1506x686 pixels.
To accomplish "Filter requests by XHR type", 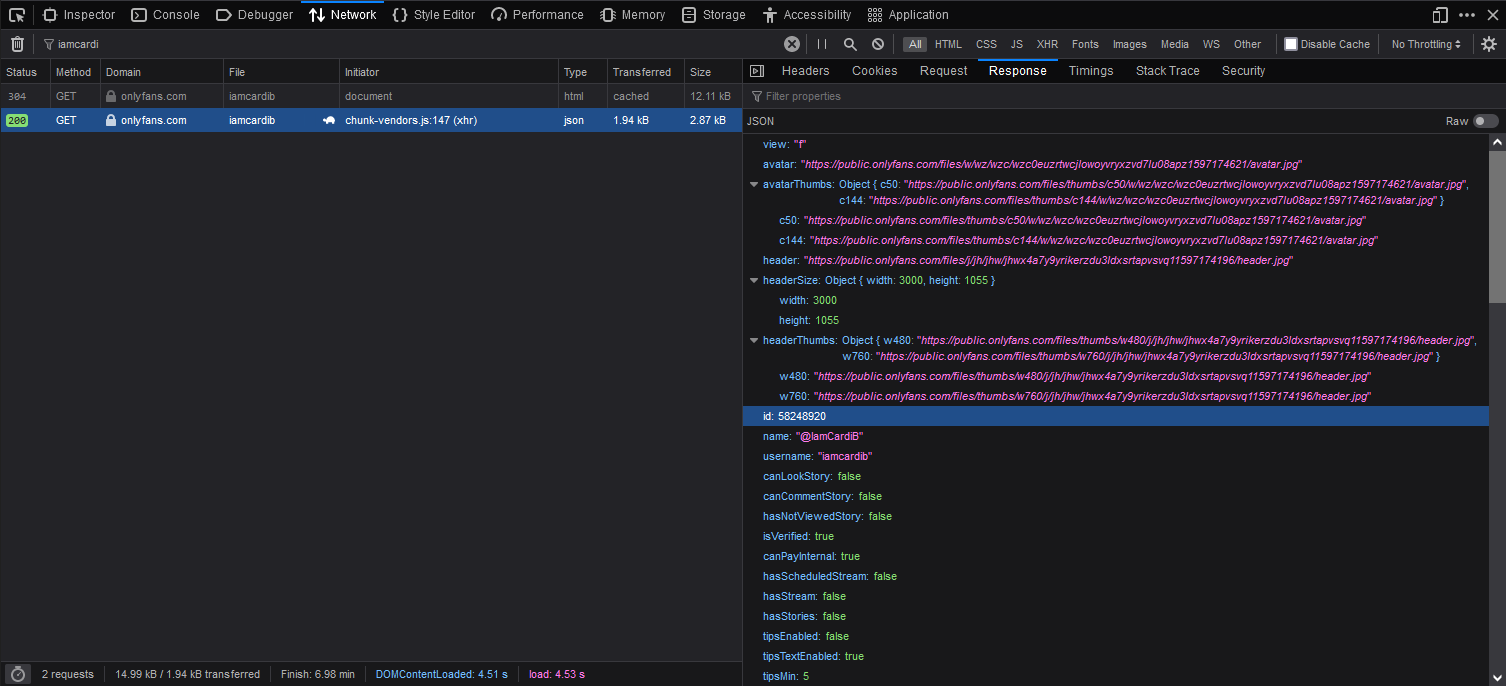I will pos(1047,44).
